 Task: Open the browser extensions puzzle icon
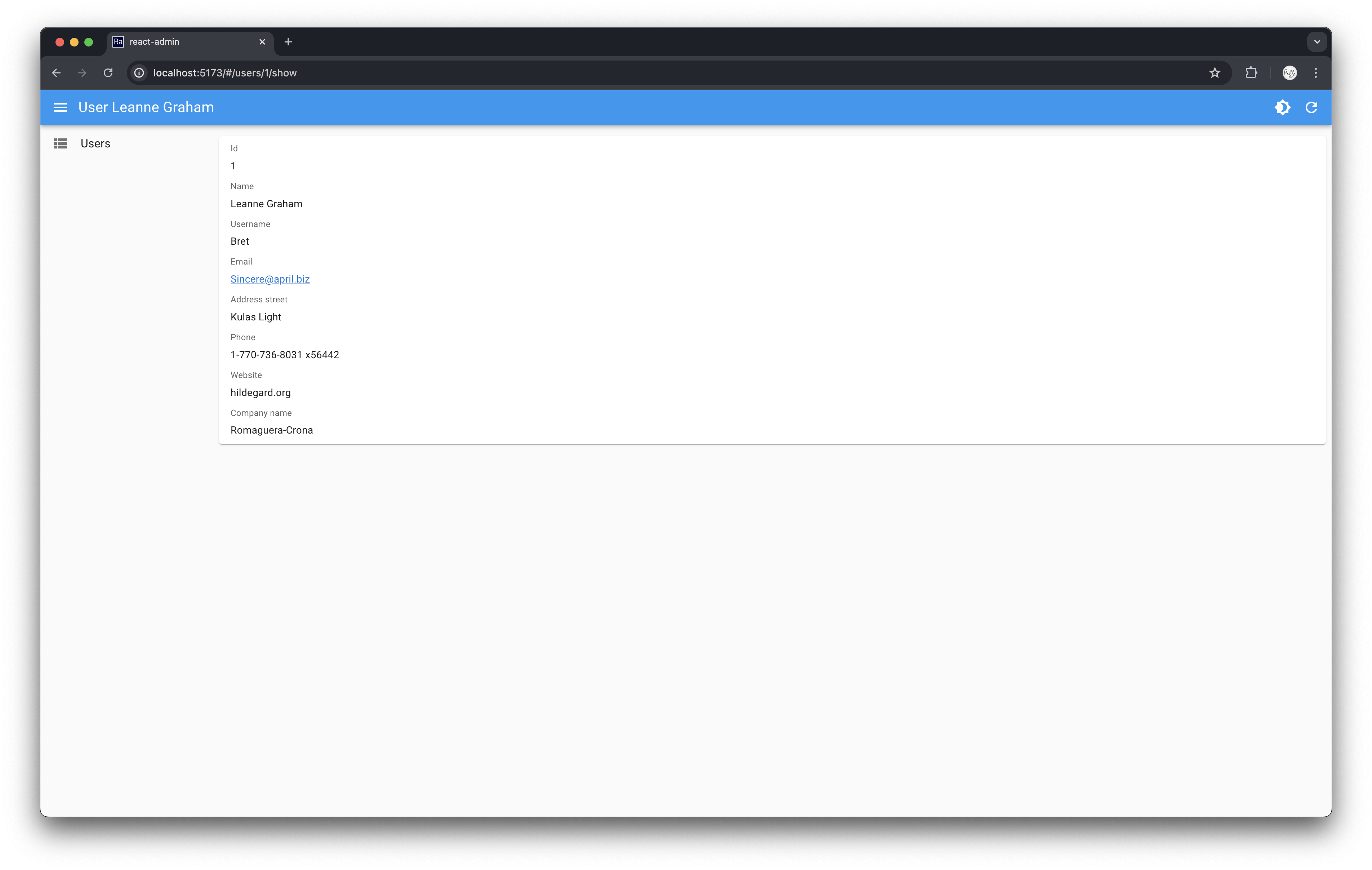[x=1251, y=73]
